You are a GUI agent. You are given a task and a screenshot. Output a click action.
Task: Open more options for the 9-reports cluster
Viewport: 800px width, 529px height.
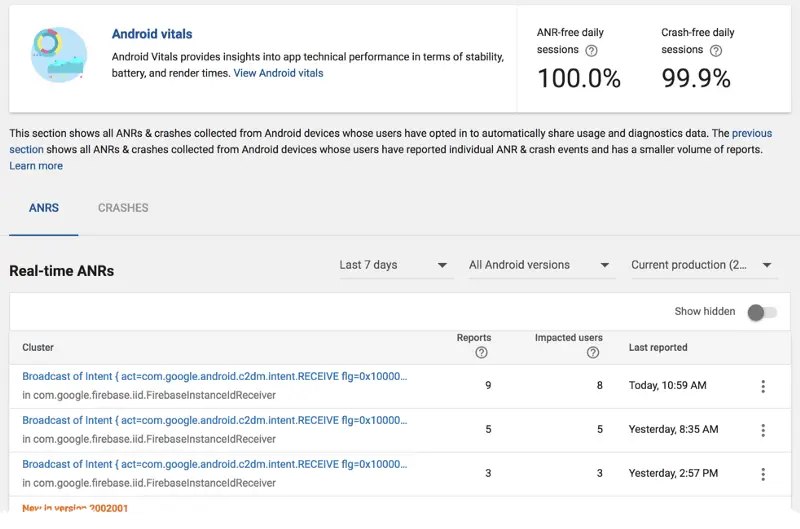tap(763, 386)
